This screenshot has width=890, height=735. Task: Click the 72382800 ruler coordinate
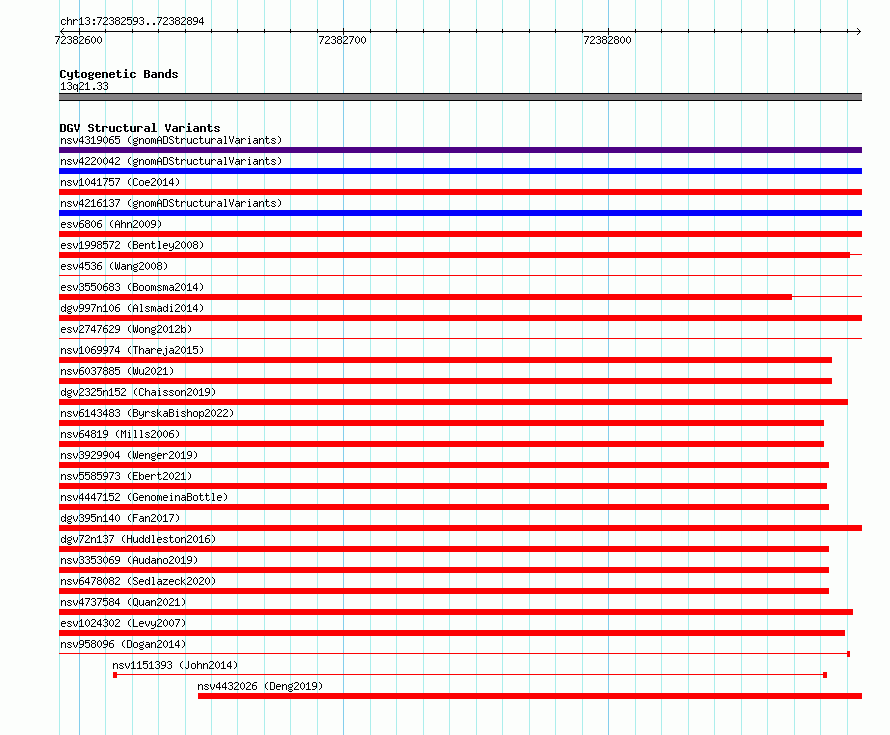[607, 40]
